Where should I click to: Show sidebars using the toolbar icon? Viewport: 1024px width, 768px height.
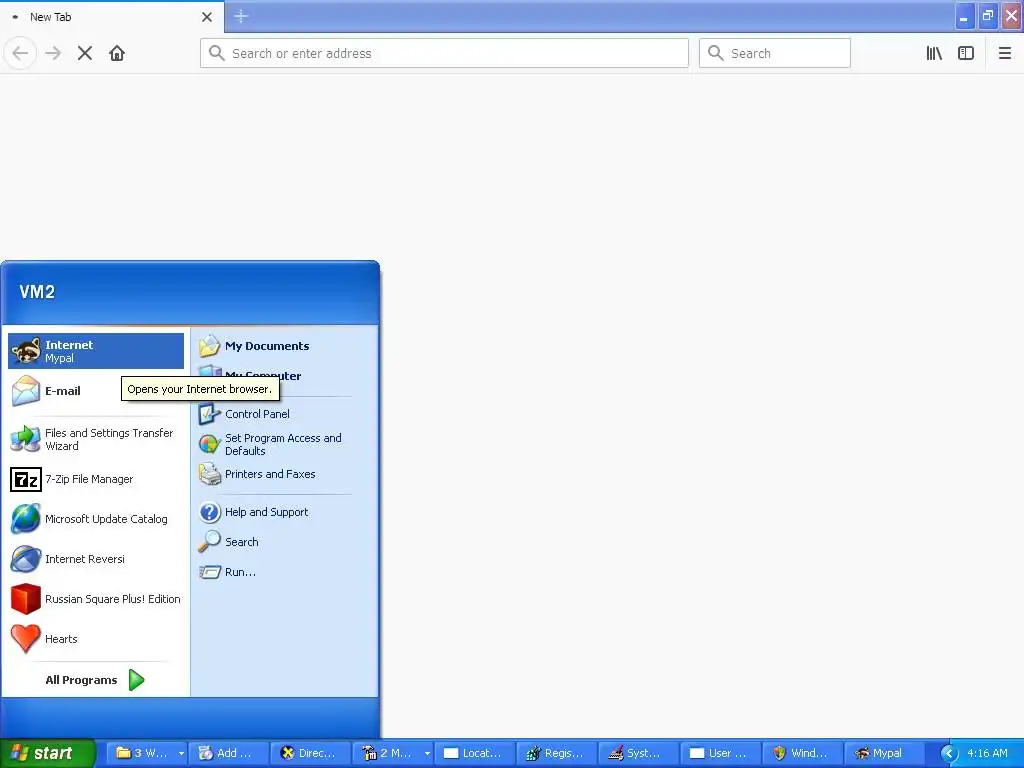(966, 53)
